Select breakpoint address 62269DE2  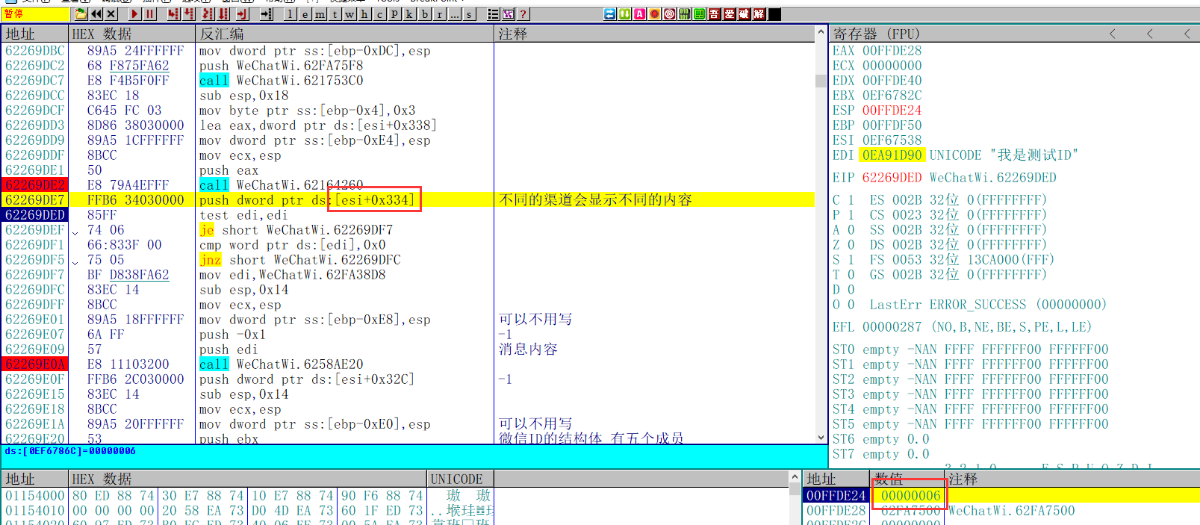(35, 185)
